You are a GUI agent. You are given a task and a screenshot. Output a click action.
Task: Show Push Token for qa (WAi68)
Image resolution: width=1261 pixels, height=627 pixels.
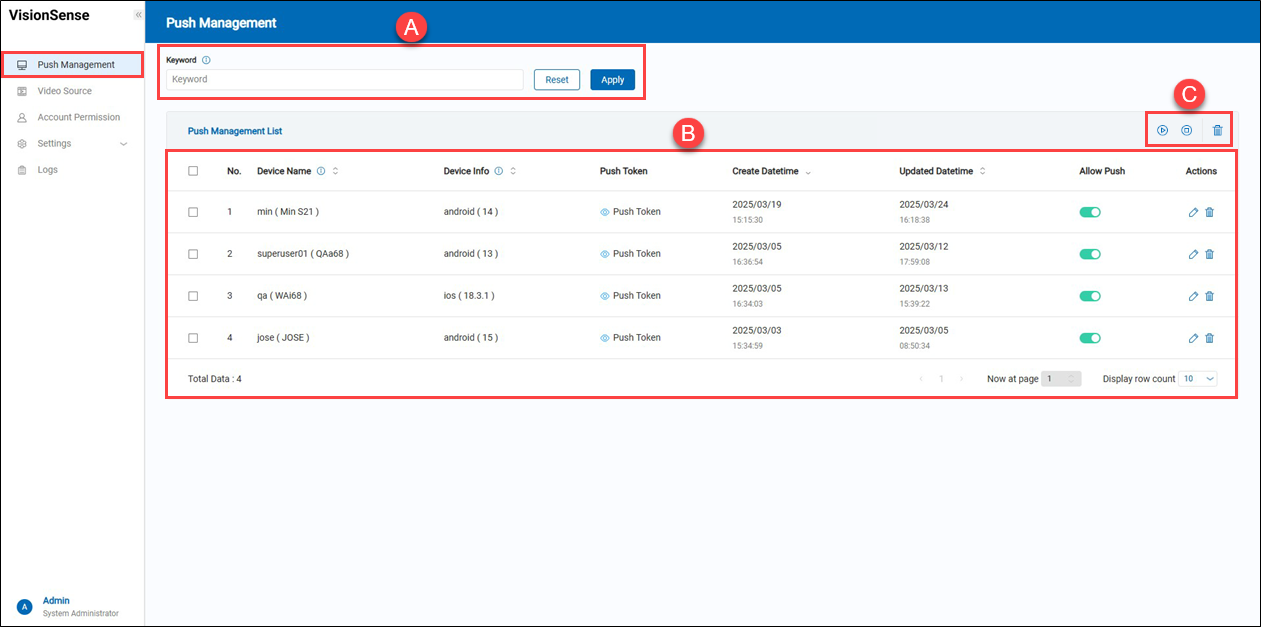(630, 296)
